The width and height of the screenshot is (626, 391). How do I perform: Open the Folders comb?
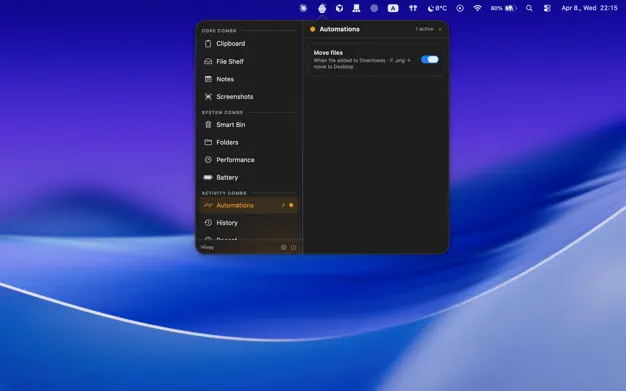[248, 142]
